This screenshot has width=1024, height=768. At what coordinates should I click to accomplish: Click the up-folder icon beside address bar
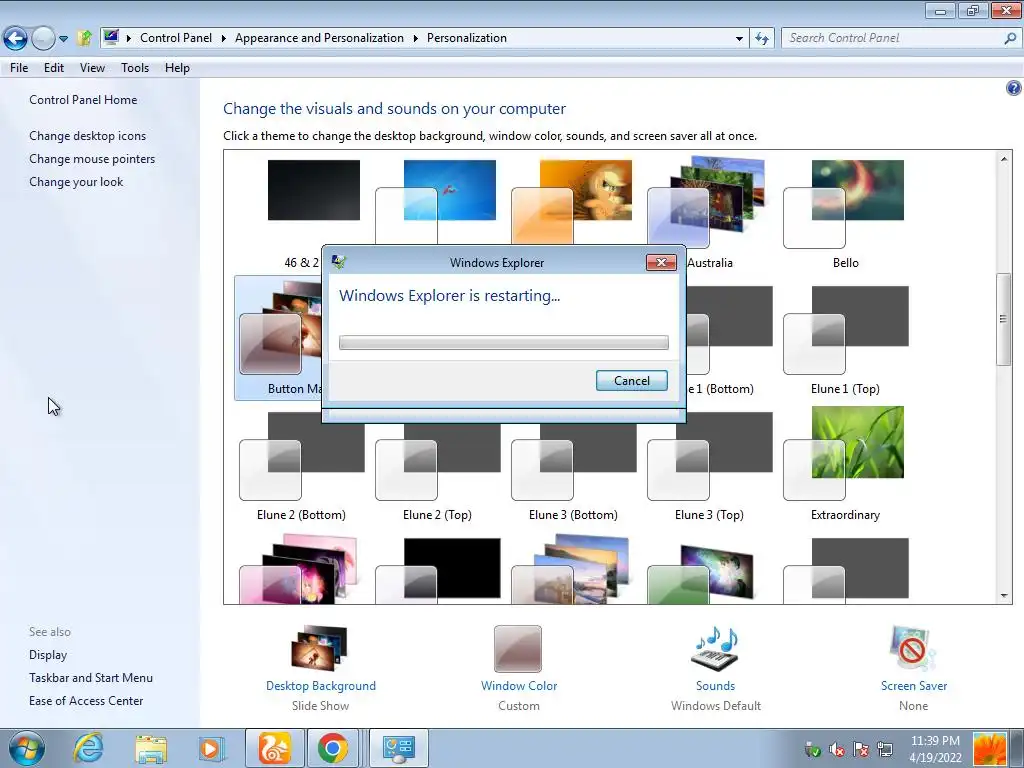pyautogui.click(x=84, y=38)
